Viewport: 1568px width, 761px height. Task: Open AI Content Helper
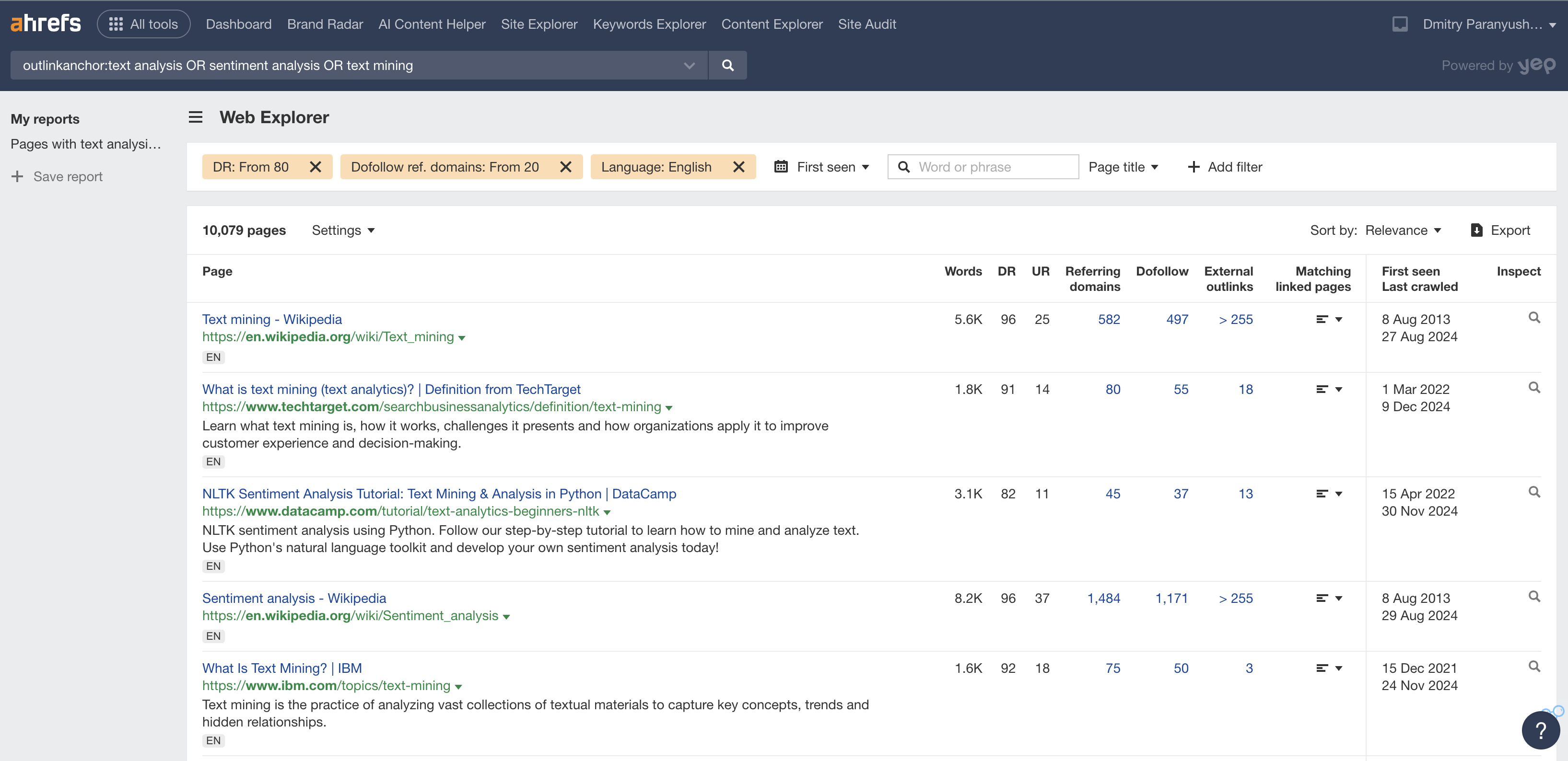(x=432, y=24)
